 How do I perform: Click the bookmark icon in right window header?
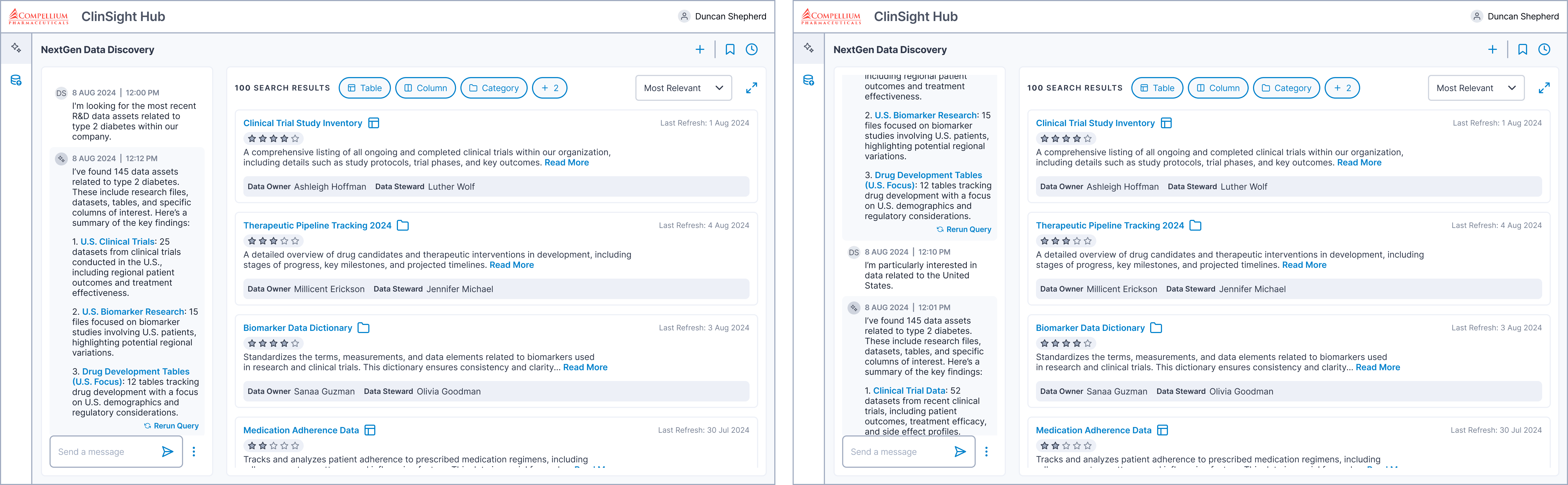(1522, 49)
